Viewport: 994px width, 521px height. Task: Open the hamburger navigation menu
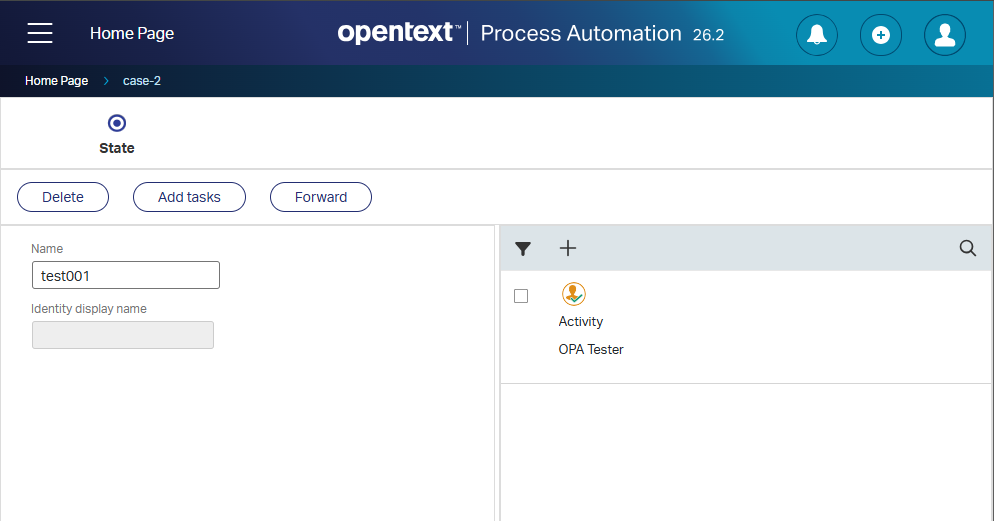point(40,33)
